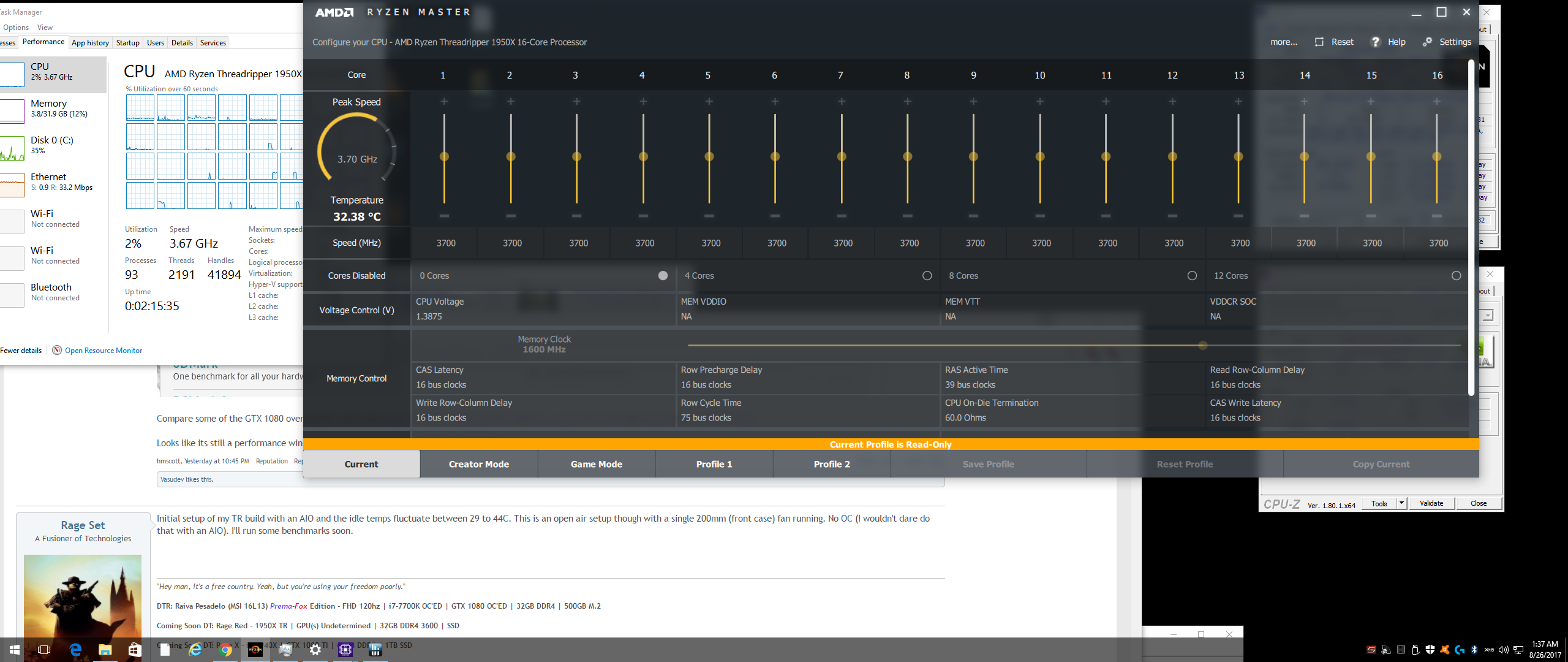
Task: Click Rage Set avatar image
Action: (83, 598)
